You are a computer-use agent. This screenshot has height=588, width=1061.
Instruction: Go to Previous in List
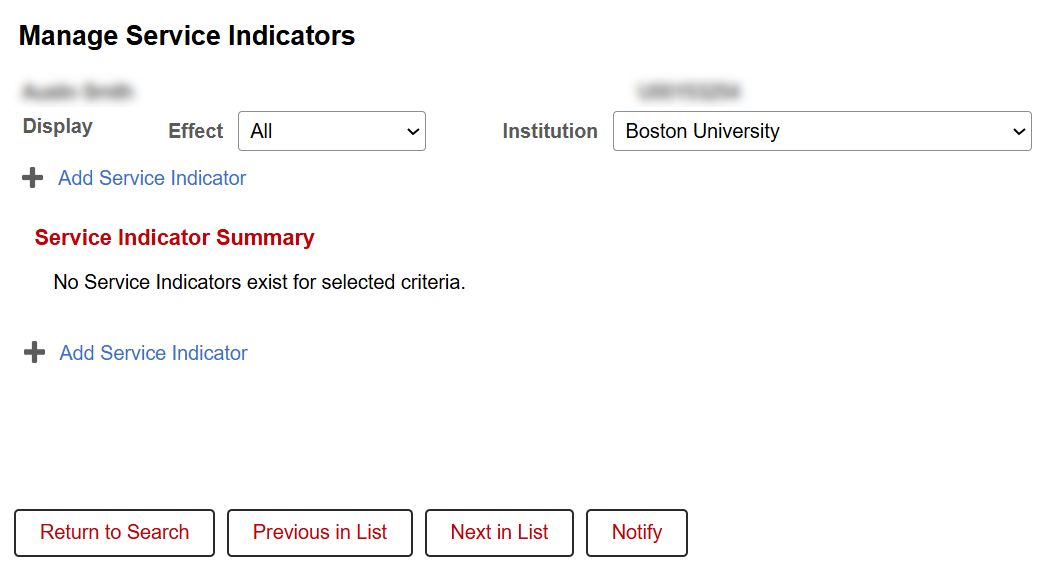[320, 533]
